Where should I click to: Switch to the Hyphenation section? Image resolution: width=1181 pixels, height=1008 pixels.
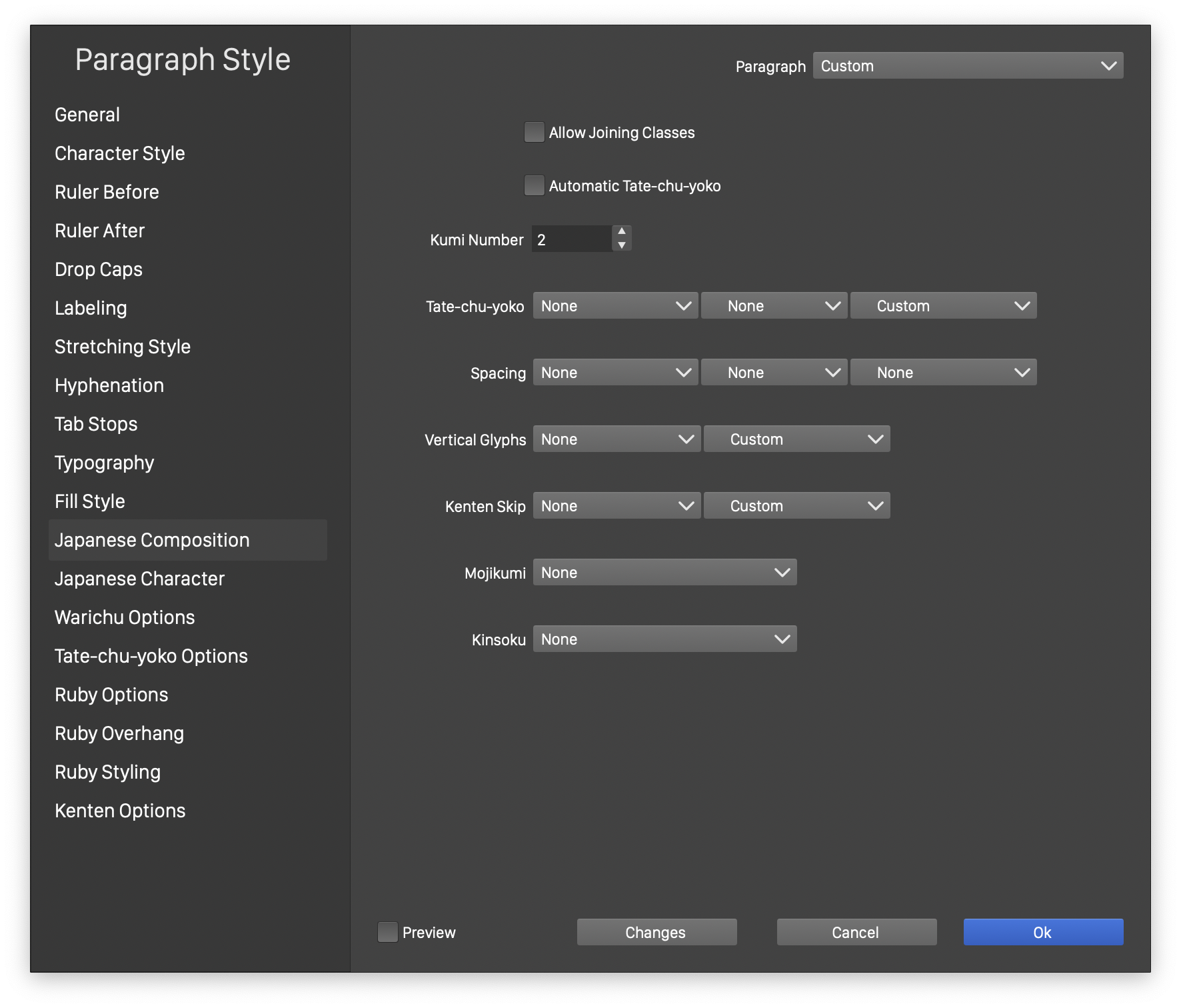pos(109,385)
